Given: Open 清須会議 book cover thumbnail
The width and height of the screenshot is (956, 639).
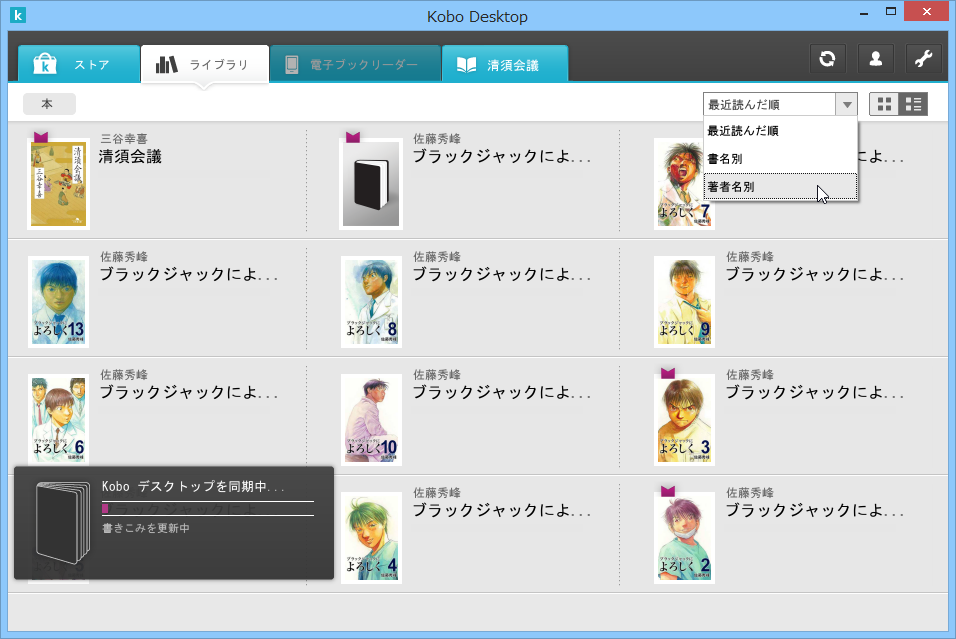Looking at the screenshot, I should (59, 184).
